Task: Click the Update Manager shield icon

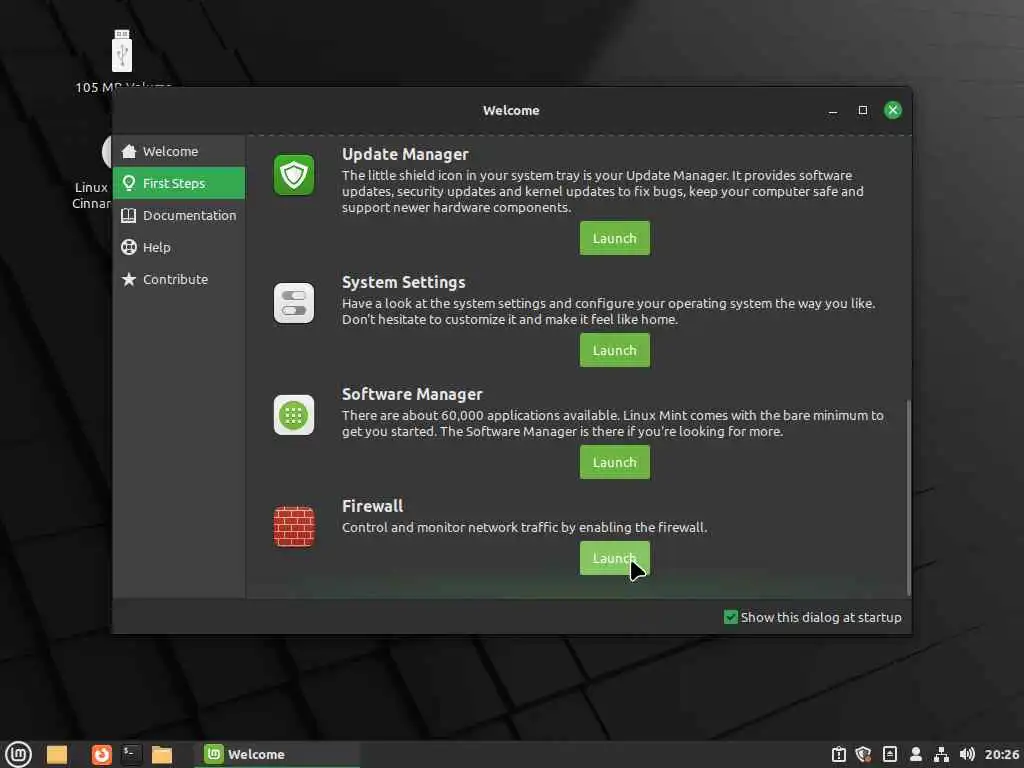Action: click(x=294, y=175)
